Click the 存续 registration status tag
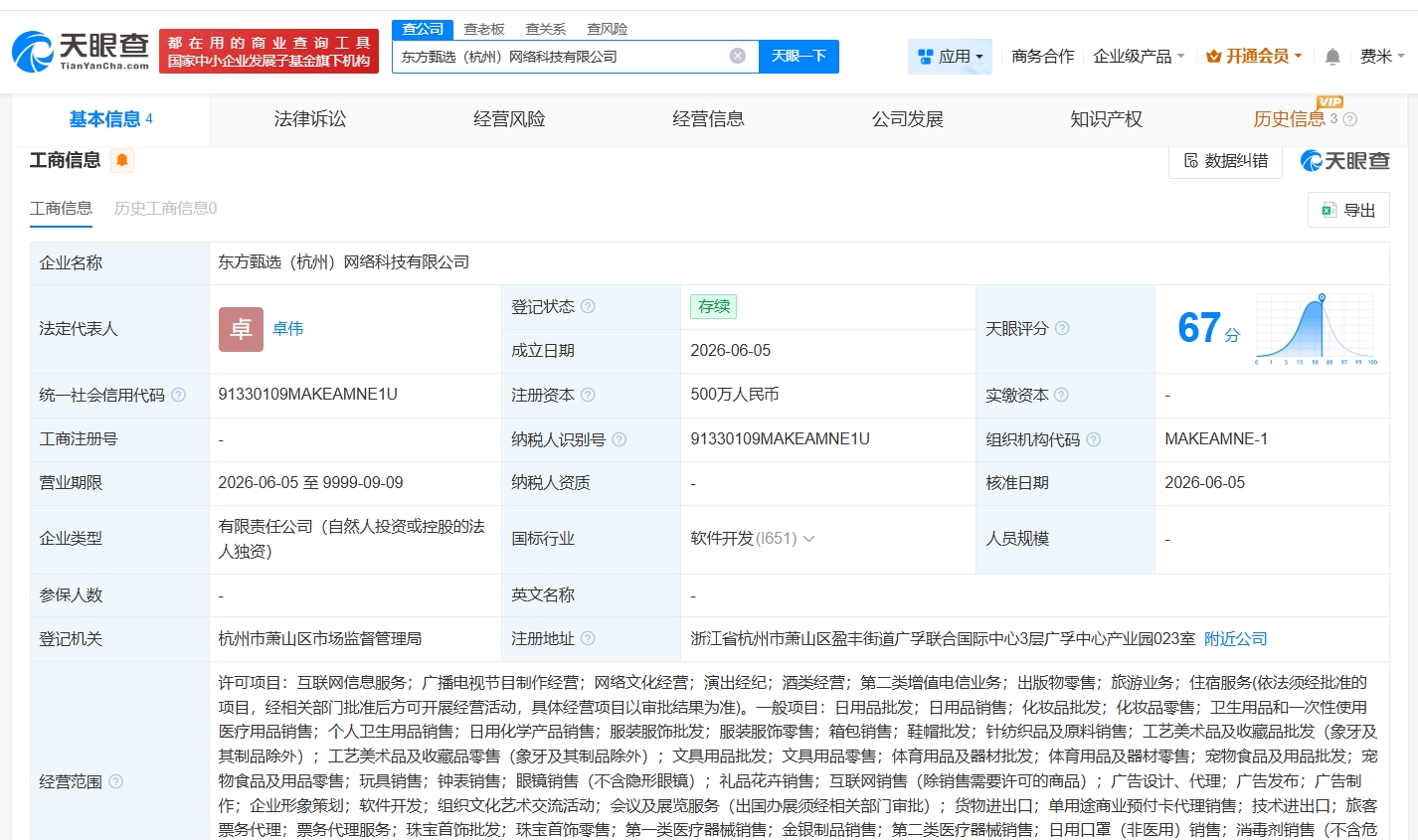 tap(713, 306)
